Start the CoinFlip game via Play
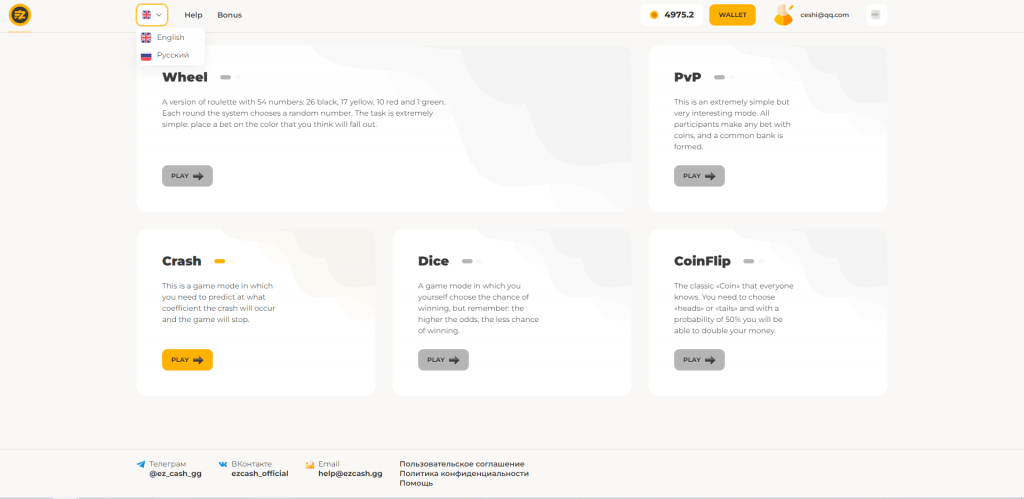The height and width of the screenshot is (499, 1024). (699, 360)
